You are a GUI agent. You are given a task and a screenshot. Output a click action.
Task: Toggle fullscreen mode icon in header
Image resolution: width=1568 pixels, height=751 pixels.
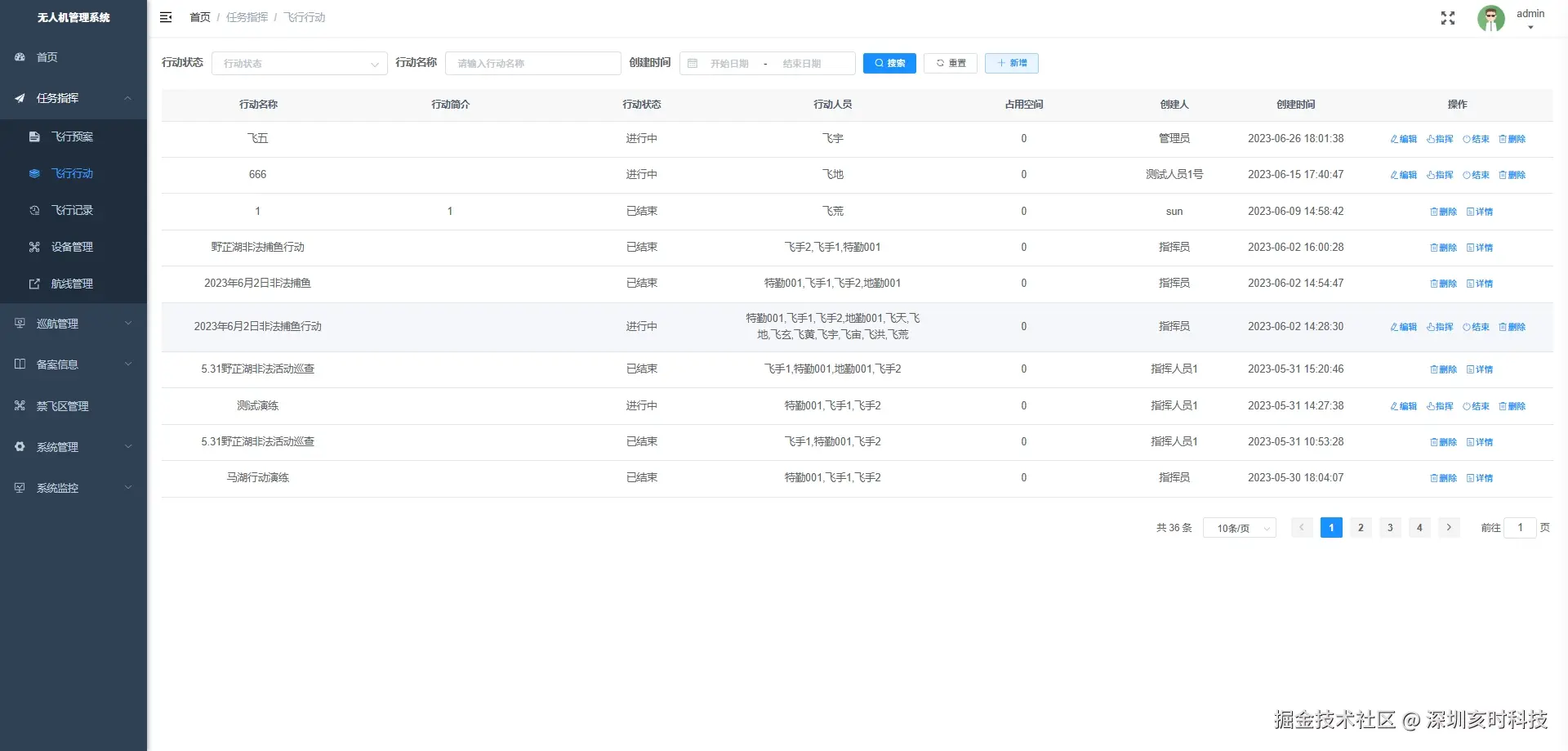(x=1448, y=18)
